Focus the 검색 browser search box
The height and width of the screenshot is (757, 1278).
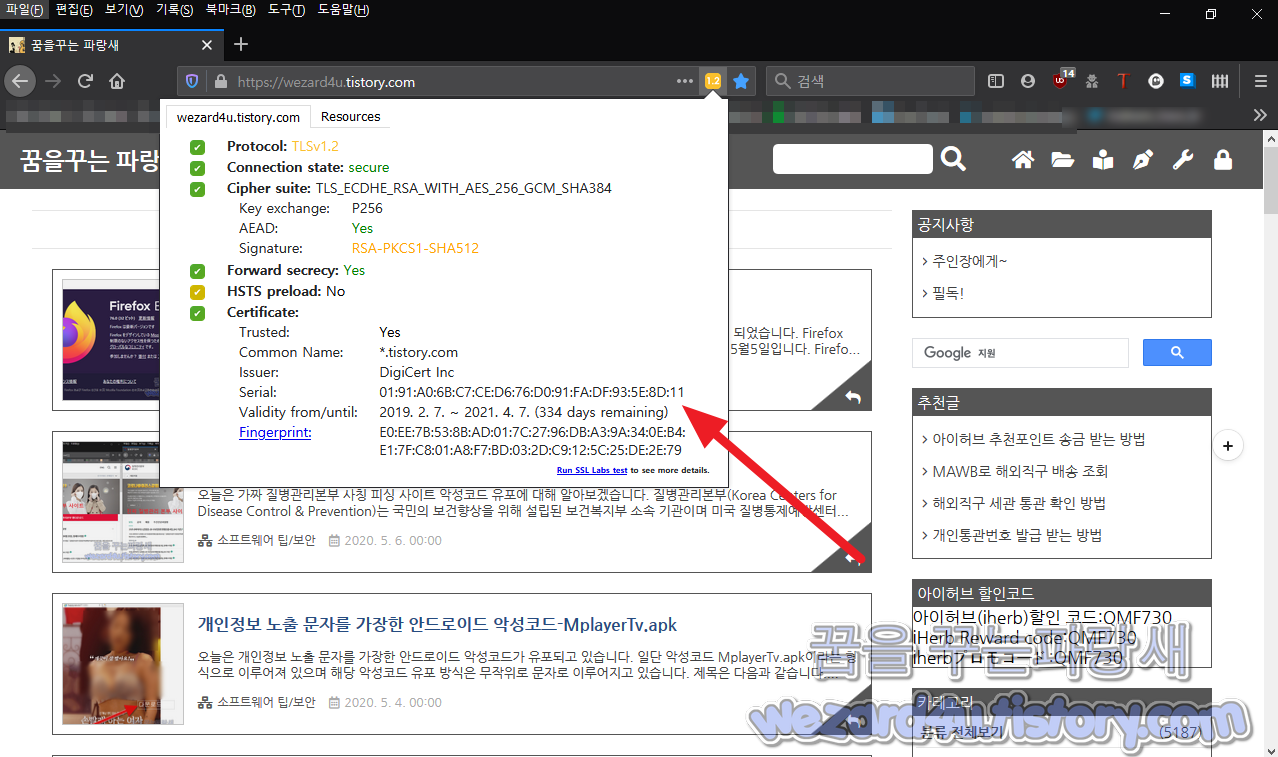(870, 81)
